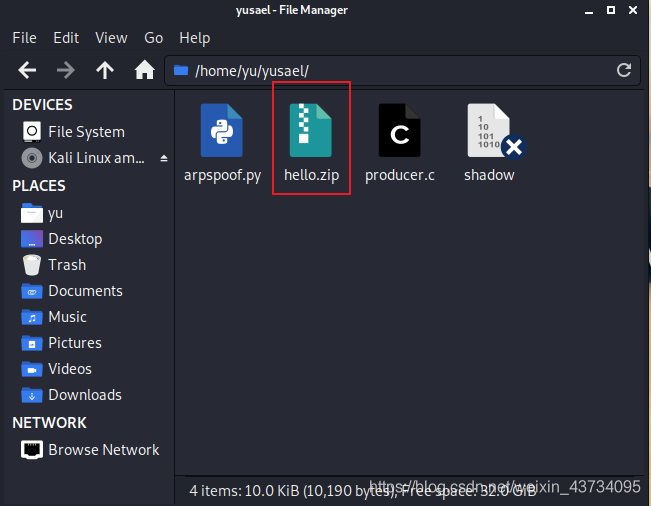Click the Documents folder icon

(x=32, y=291)
